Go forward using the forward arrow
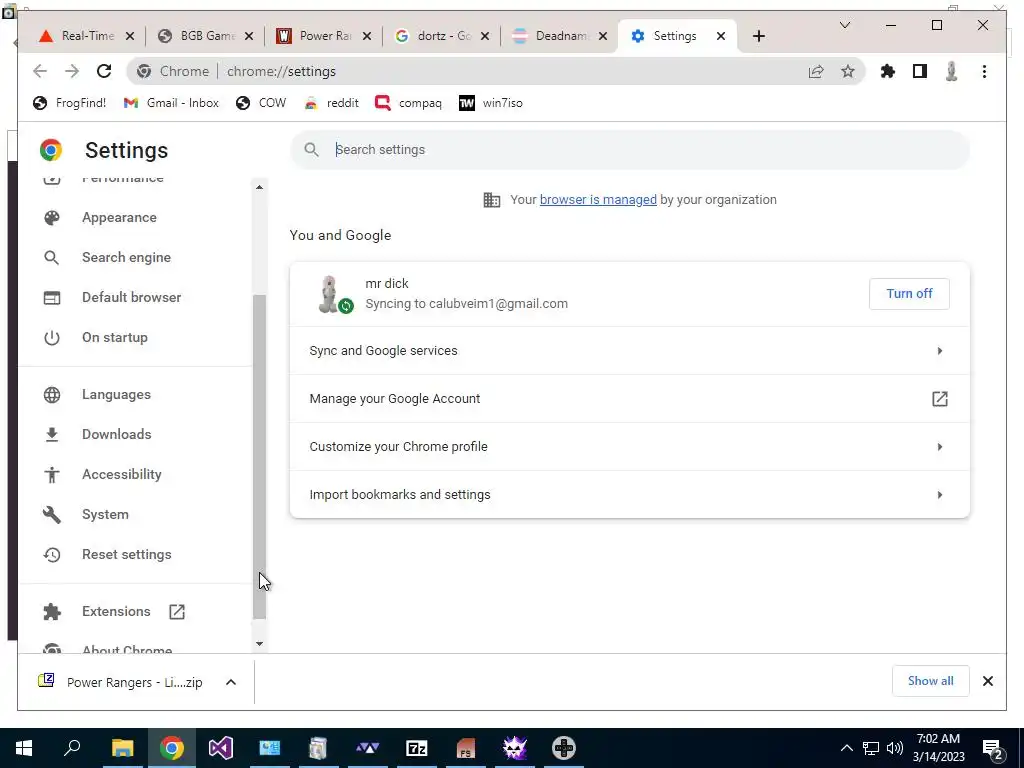This screenshot has height=768, width=1024. pyautogui.click(x=72, y=71)
